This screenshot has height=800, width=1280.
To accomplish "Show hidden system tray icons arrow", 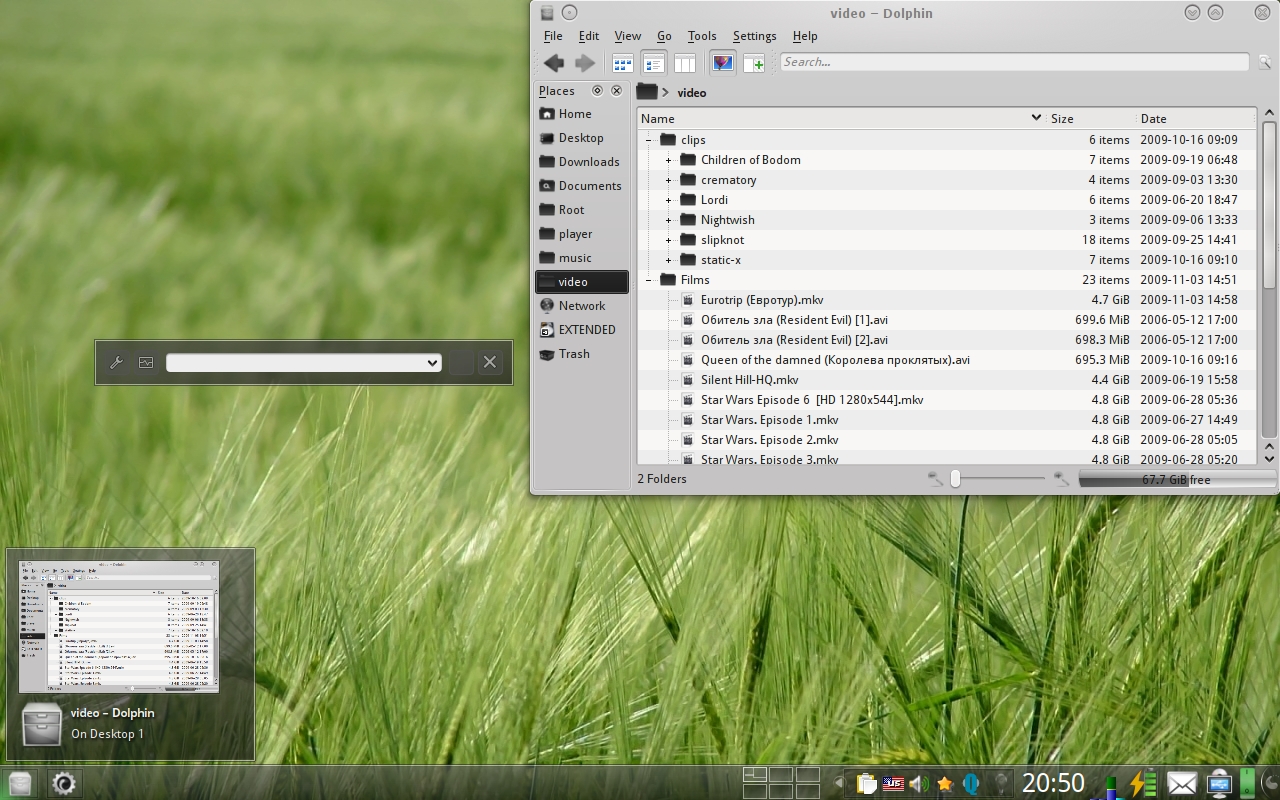I will pos(838,784).
